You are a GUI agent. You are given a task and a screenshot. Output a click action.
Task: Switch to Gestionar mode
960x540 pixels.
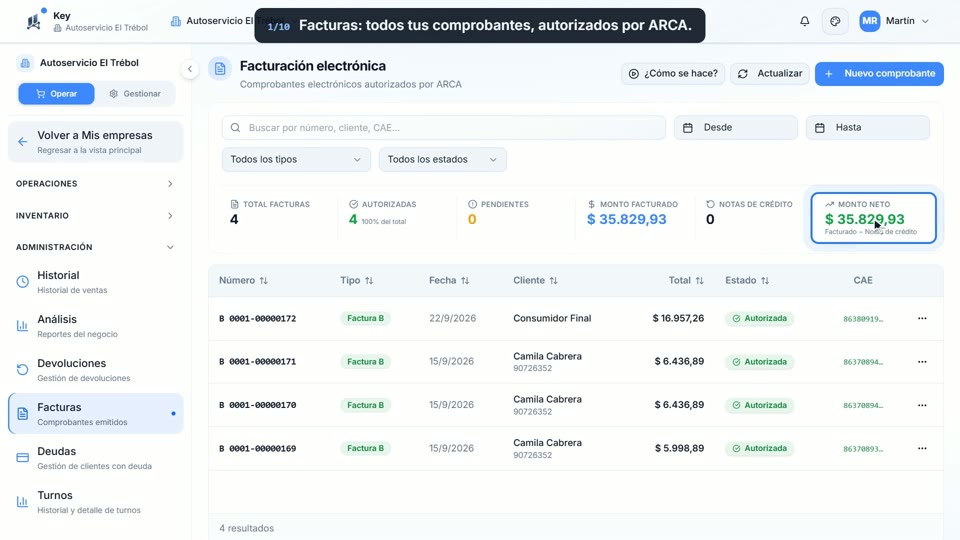tap(135, 94)
